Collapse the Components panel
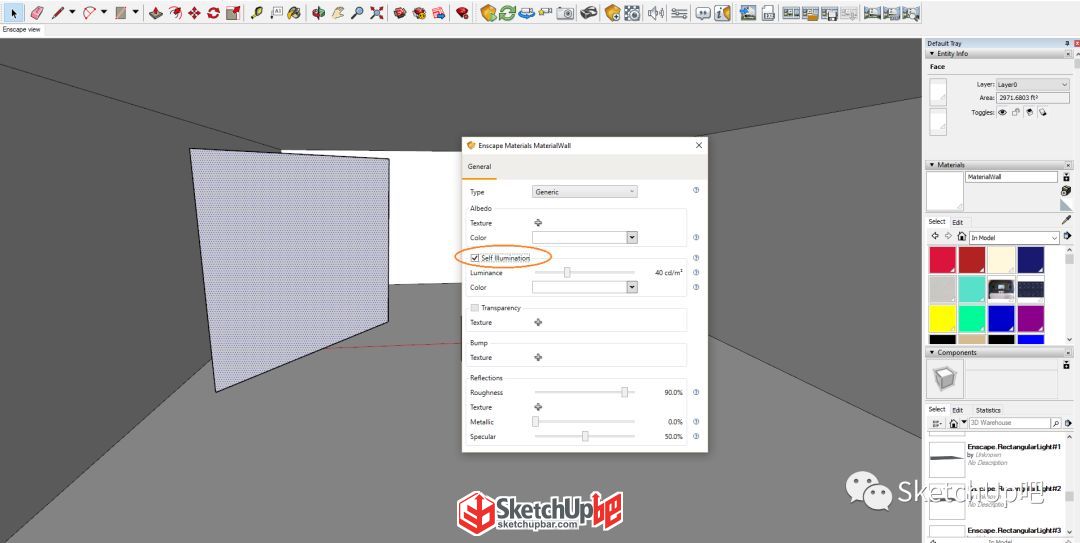The width and height of the screenshot is (1080, 543). point(932,352)
